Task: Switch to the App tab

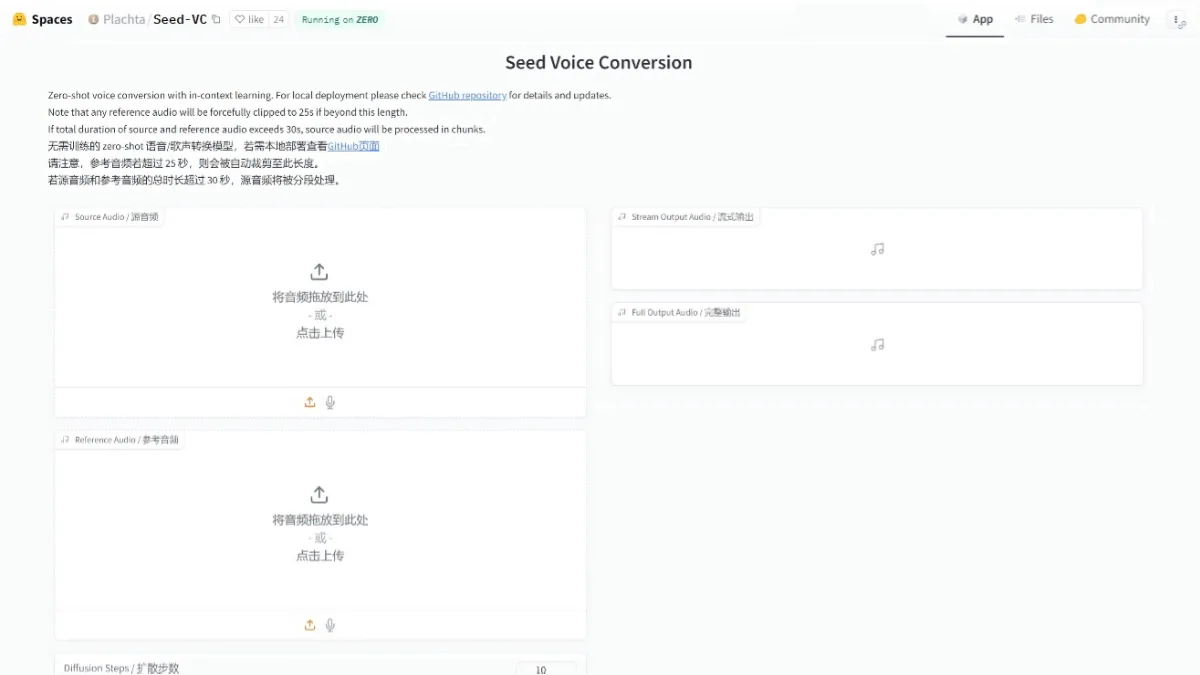Action: (x=975, y=19)
